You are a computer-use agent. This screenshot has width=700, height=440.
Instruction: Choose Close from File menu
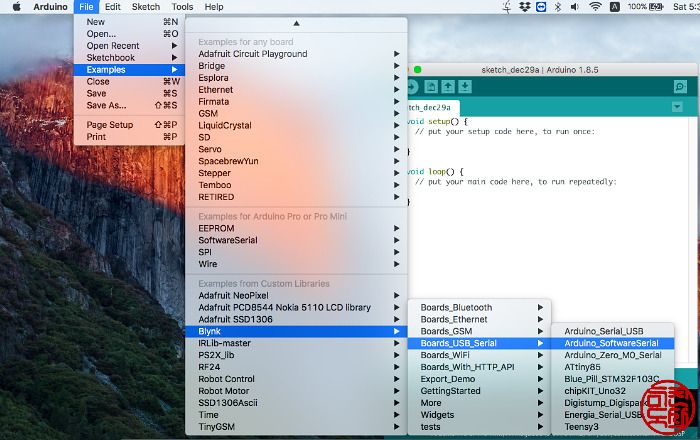click(x=129, y=82)
